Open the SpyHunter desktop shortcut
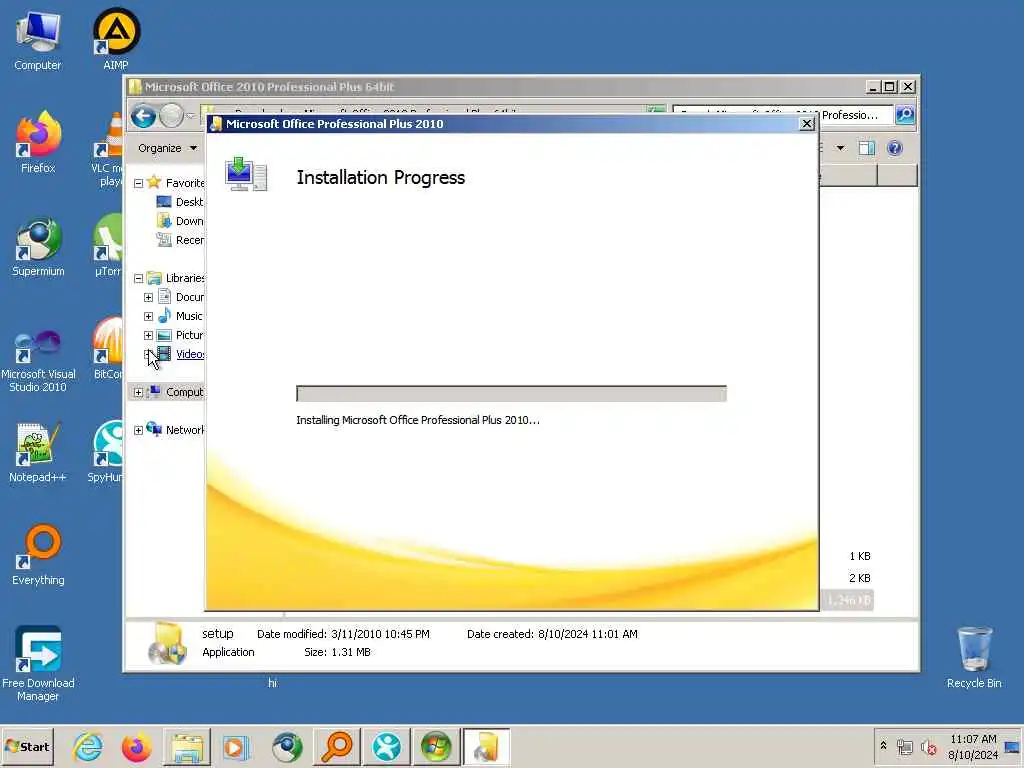 106,453
